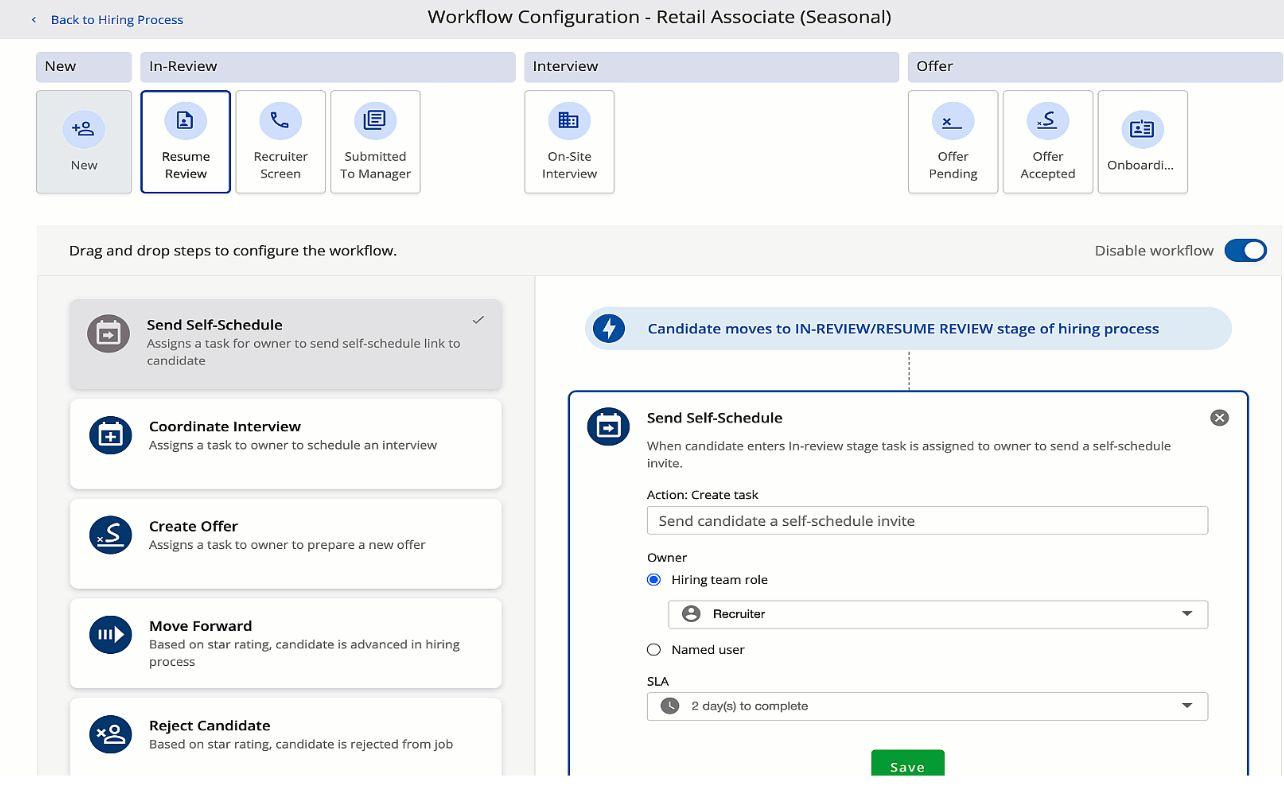The width and height of the screenshot is (1284, 787).
Task: Select the Interview stage group header
Action: [x=710, y=67]
